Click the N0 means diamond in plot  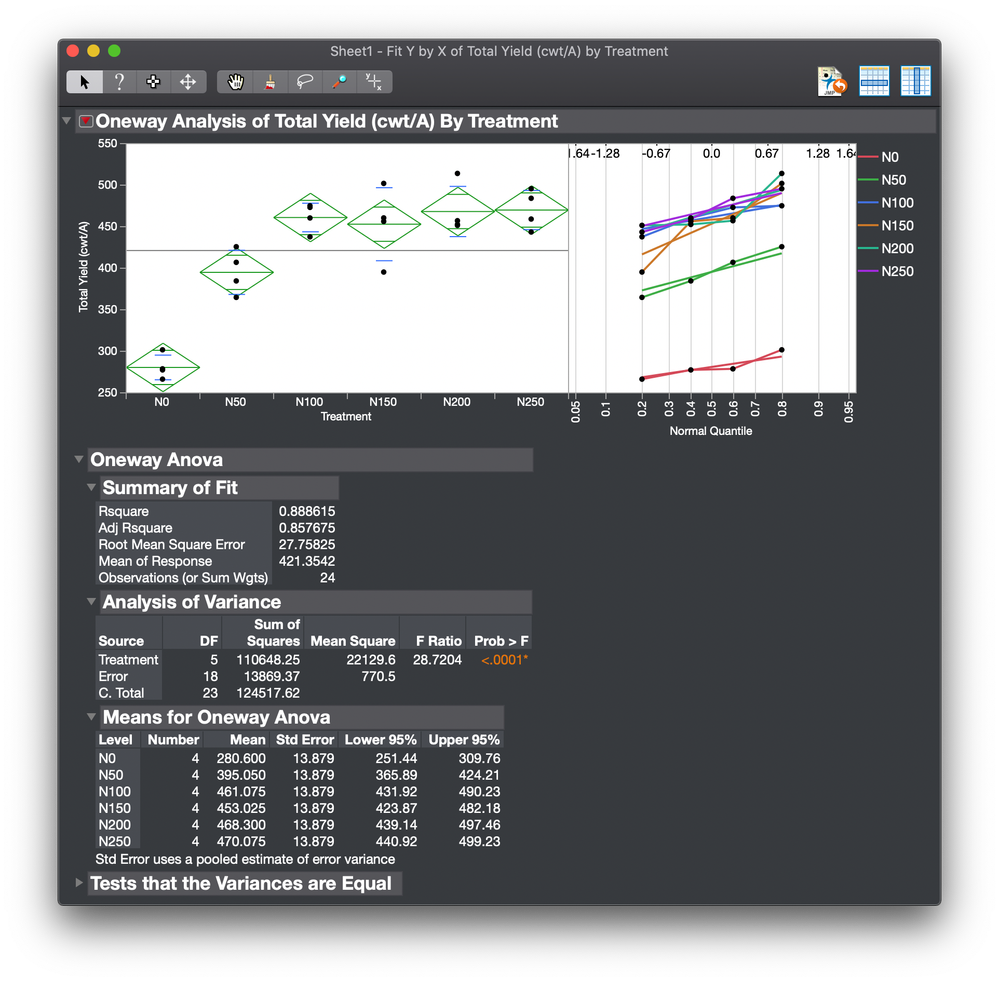click(163, 368)
